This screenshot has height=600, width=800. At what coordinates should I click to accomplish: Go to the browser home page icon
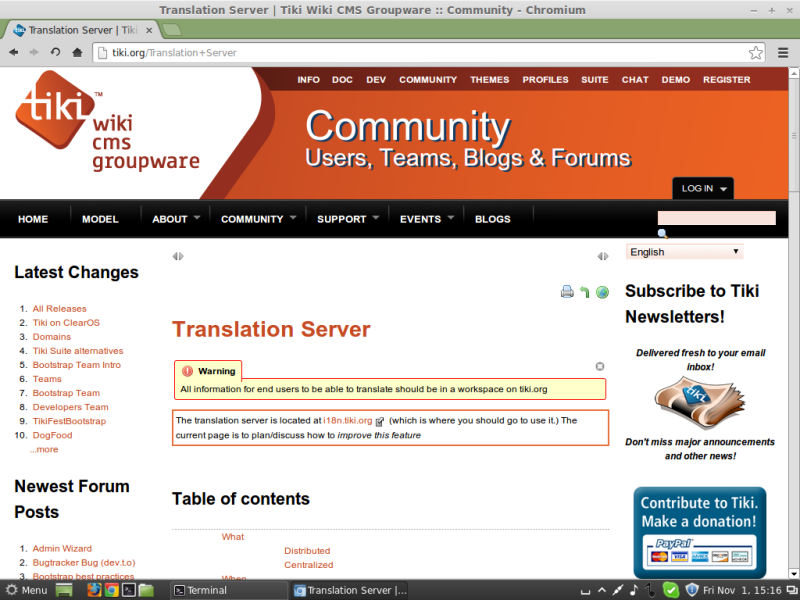point(77,52)
